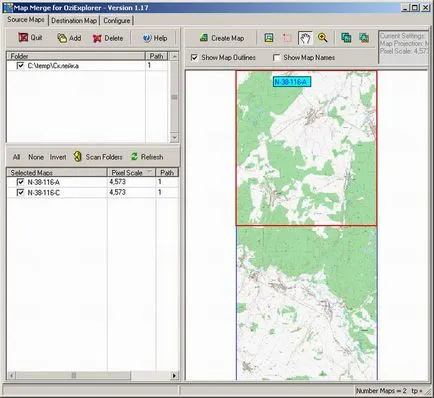Click the Folder column header

(x=76, y=56)
